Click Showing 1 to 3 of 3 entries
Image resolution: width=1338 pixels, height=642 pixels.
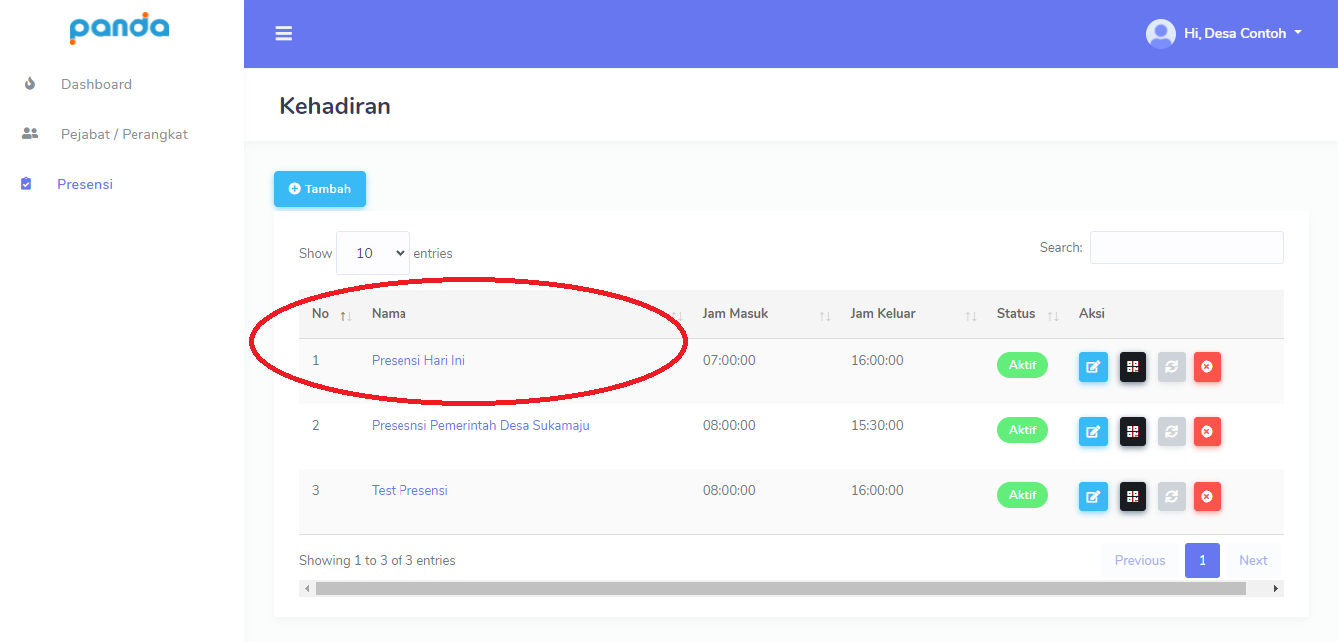(377, 561)
